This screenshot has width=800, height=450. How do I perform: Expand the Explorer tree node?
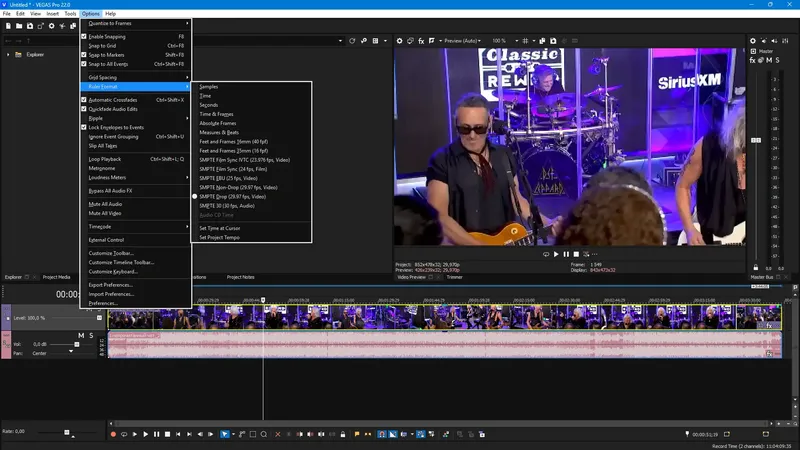click(x=8, y=54)
